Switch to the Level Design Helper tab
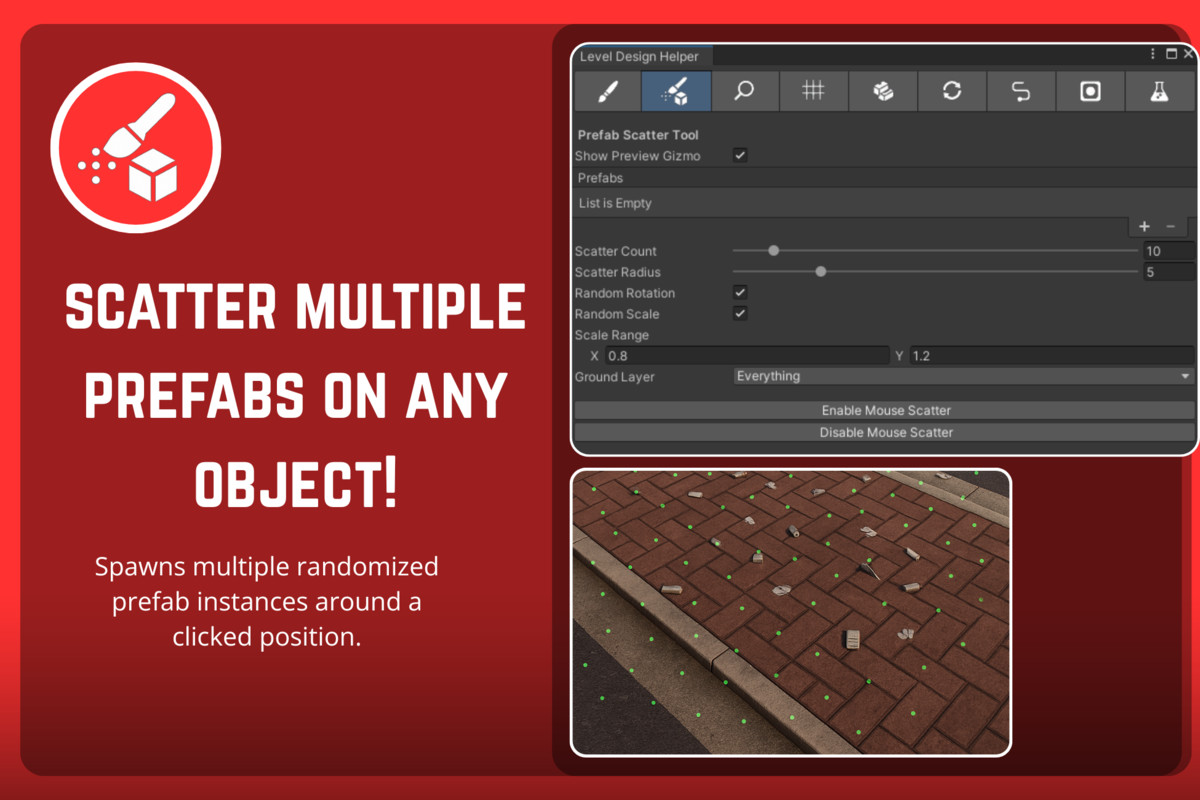 (x=642, y=56)
